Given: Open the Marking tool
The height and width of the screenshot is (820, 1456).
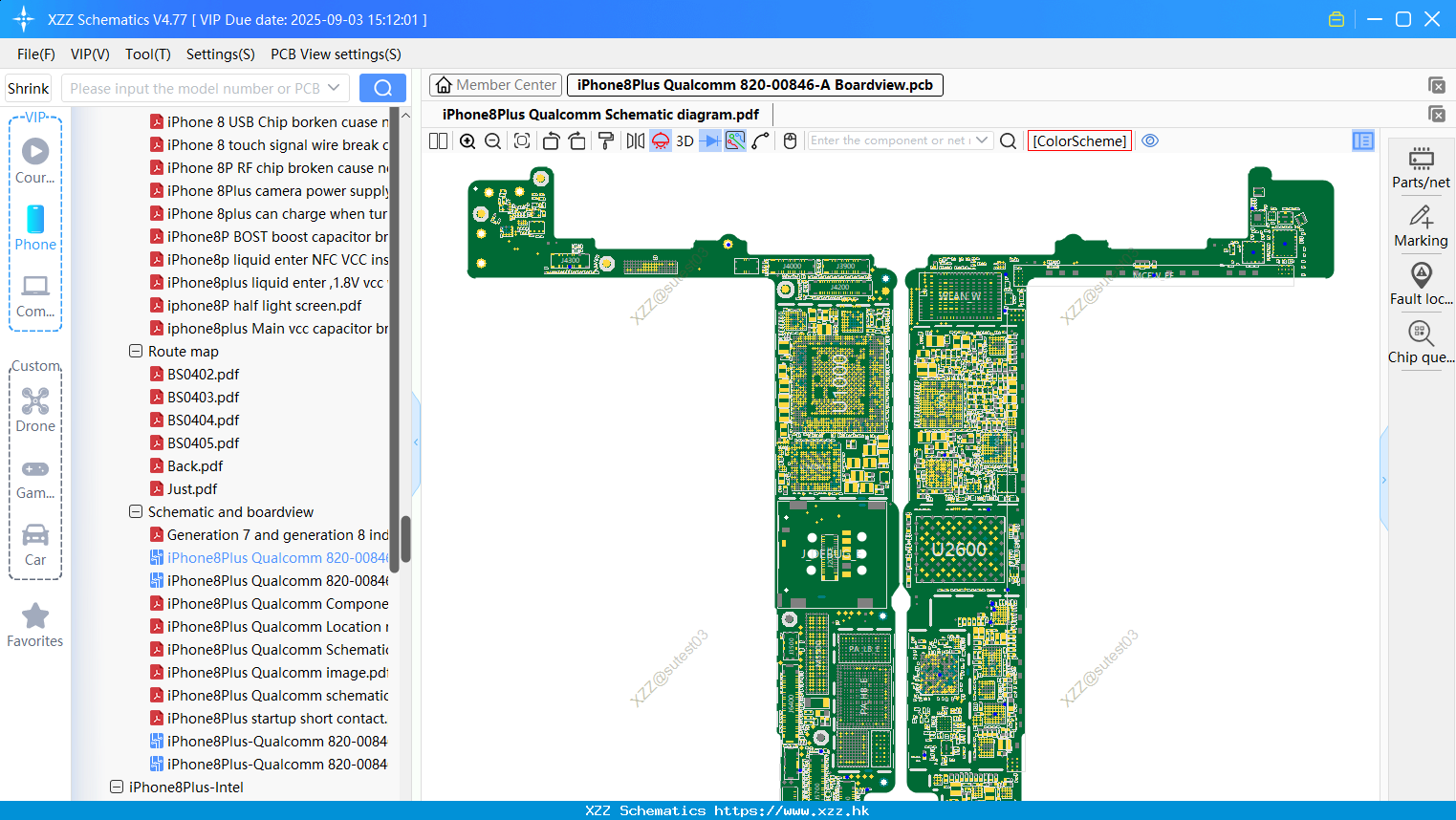Looking at the screenshot, I should pyautogui.click(x=1421, y=227).
